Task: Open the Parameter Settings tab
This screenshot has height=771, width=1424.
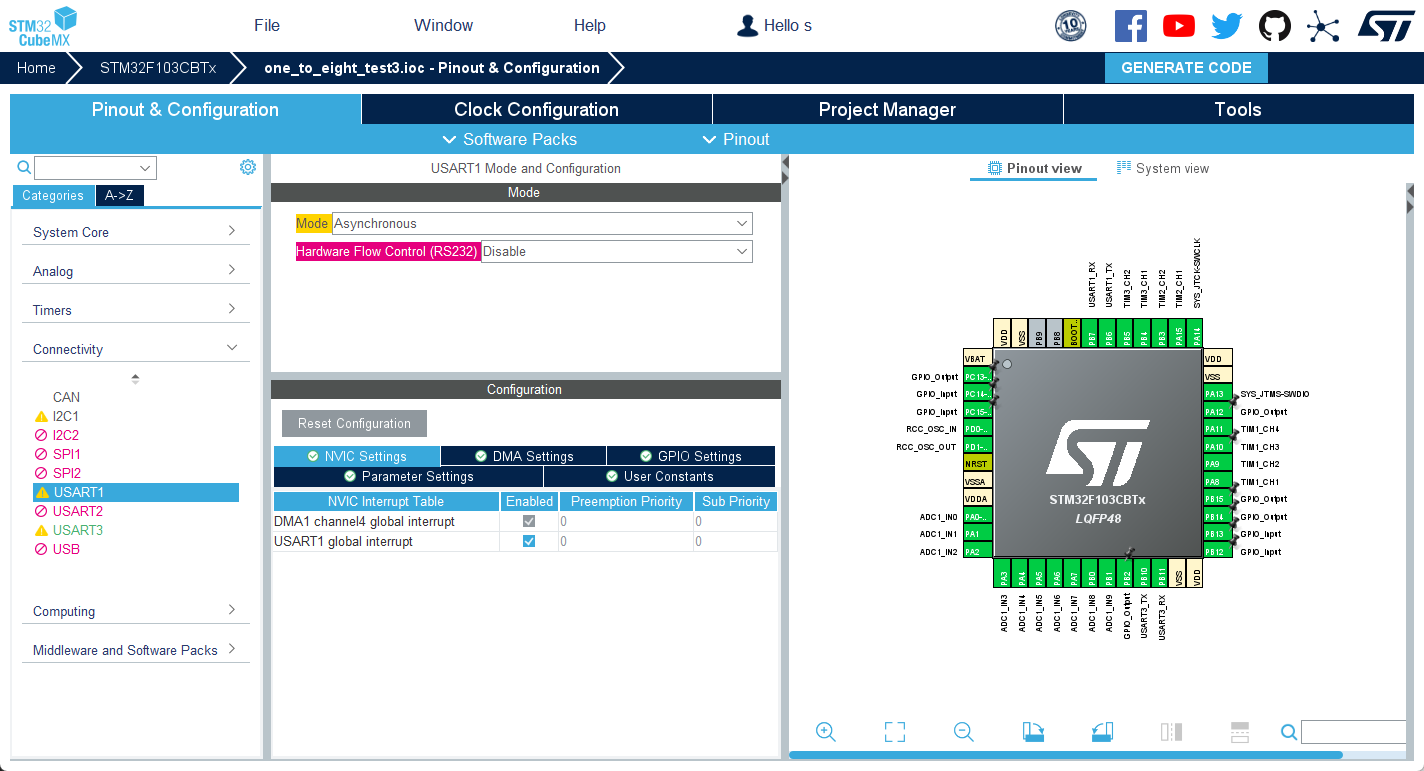Action: pyautogui.click(x=409, y=476)
